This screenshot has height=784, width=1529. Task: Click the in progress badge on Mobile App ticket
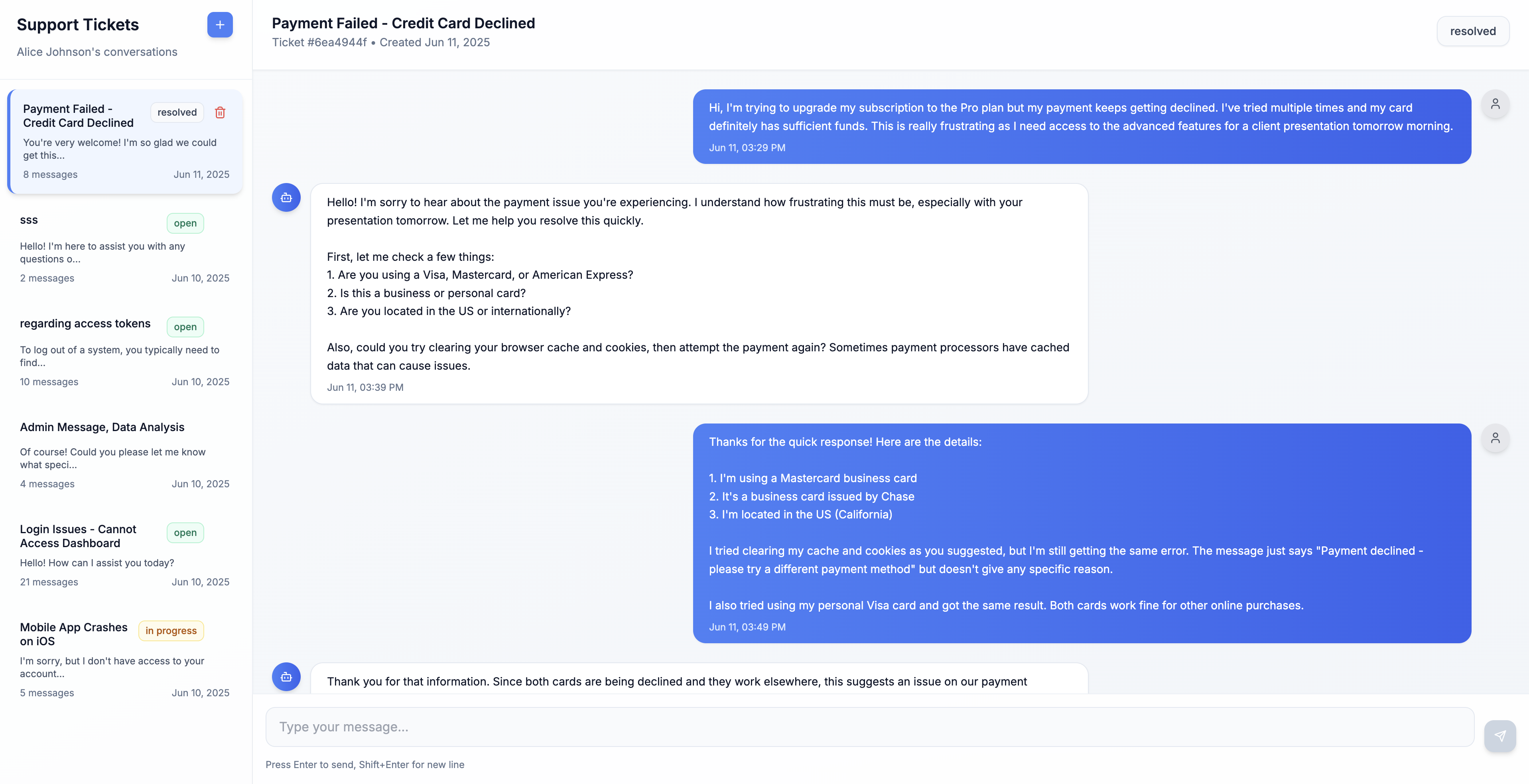(x=171, y=631)
